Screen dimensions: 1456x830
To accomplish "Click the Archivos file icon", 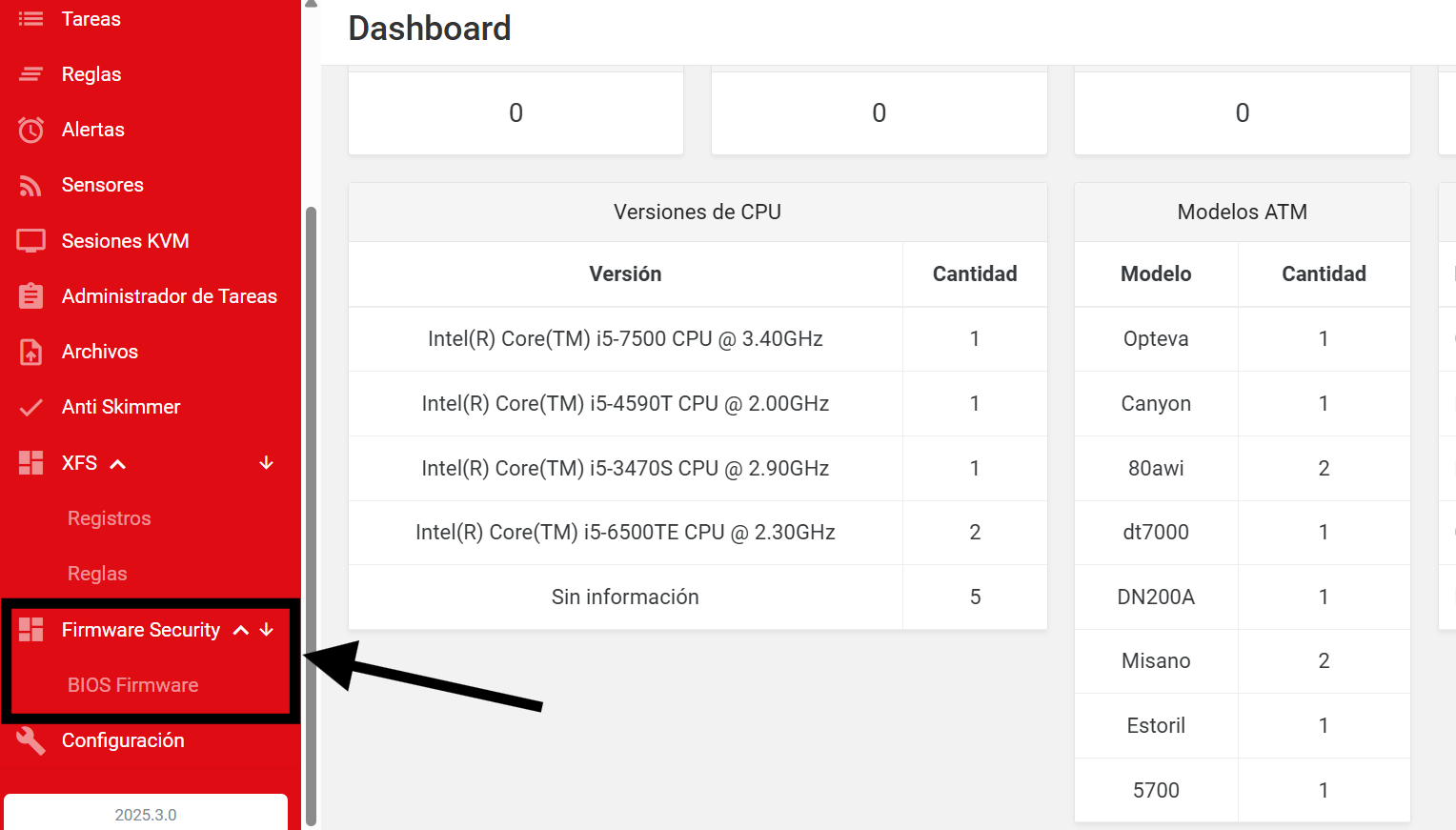I will (30, 352).
